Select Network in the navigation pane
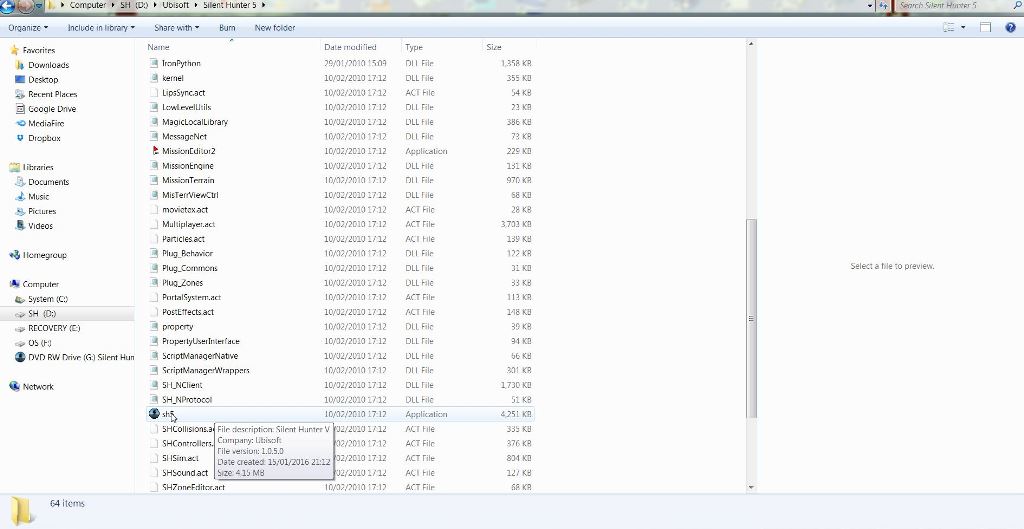 [38, 387]
